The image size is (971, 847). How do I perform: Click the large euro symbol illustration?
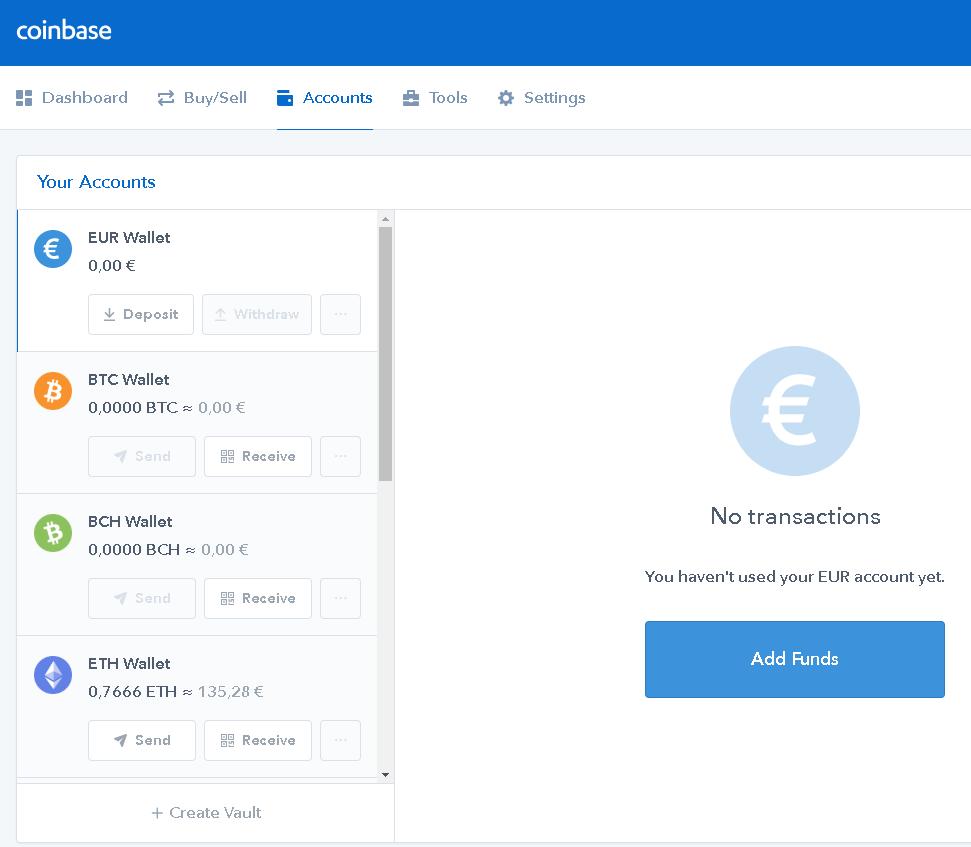pos(794,411)
